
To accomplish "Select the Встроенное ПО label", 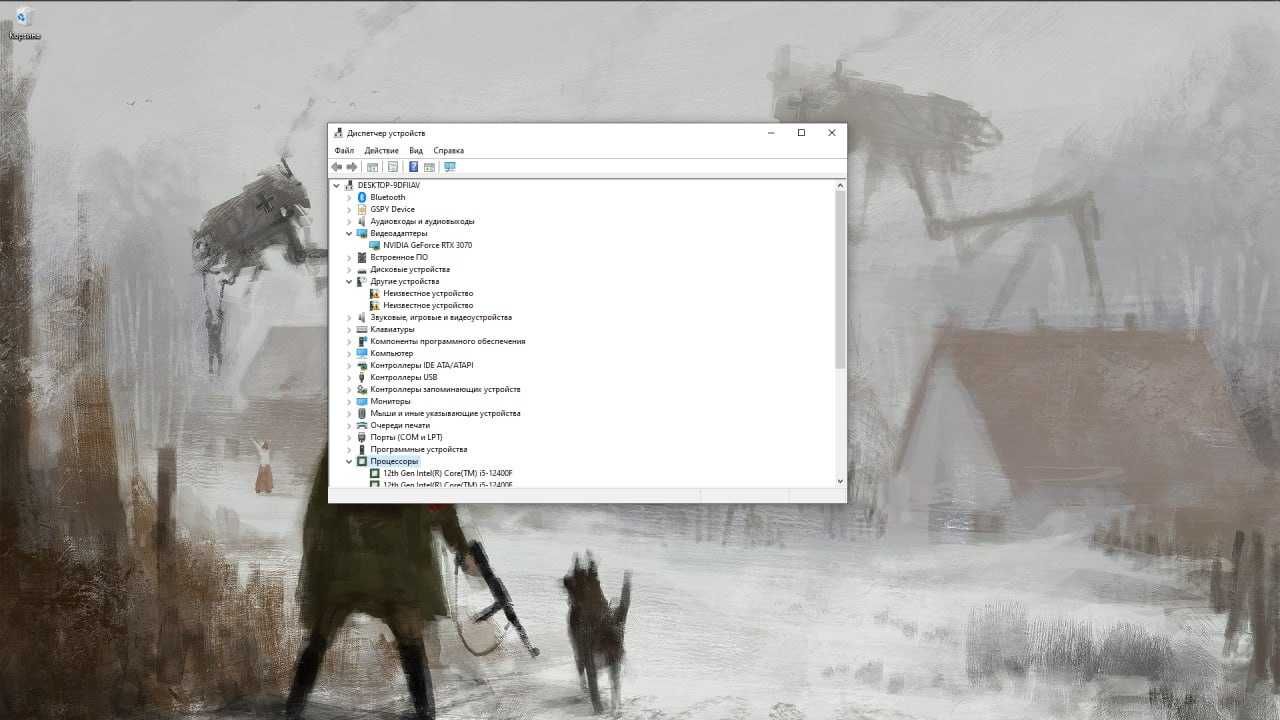I will (399, 257).
